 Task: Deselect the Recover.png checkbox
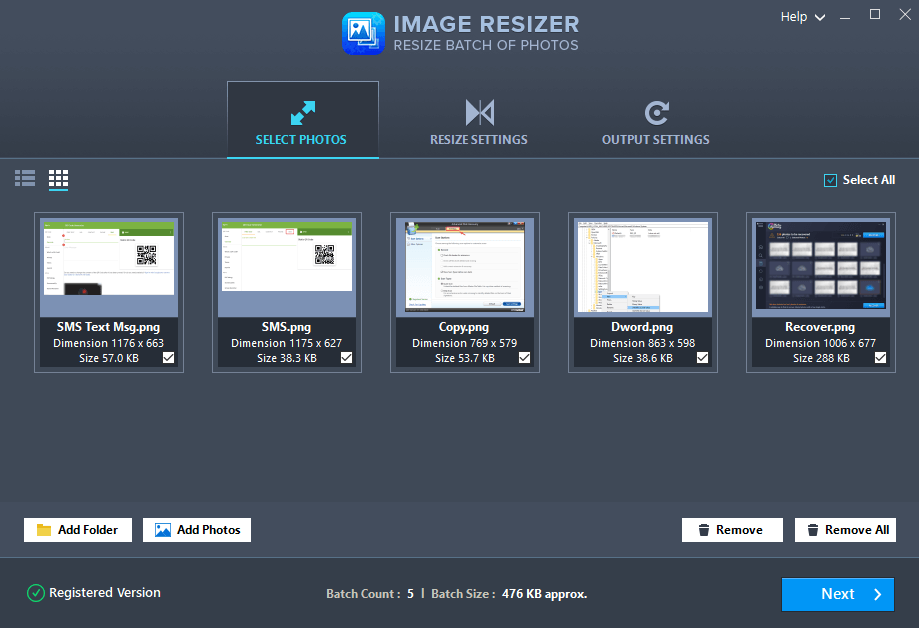879,357
